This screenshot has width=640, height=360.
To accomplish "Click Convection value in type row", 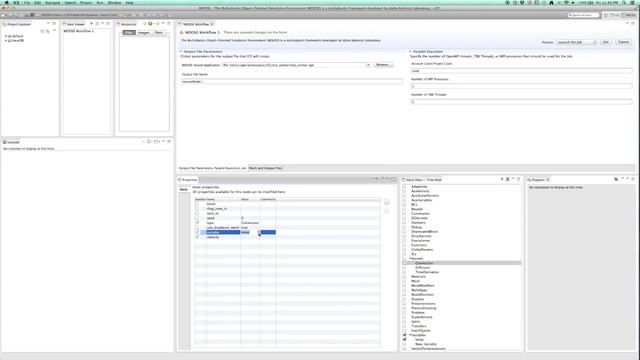I will tap(250, 223).
